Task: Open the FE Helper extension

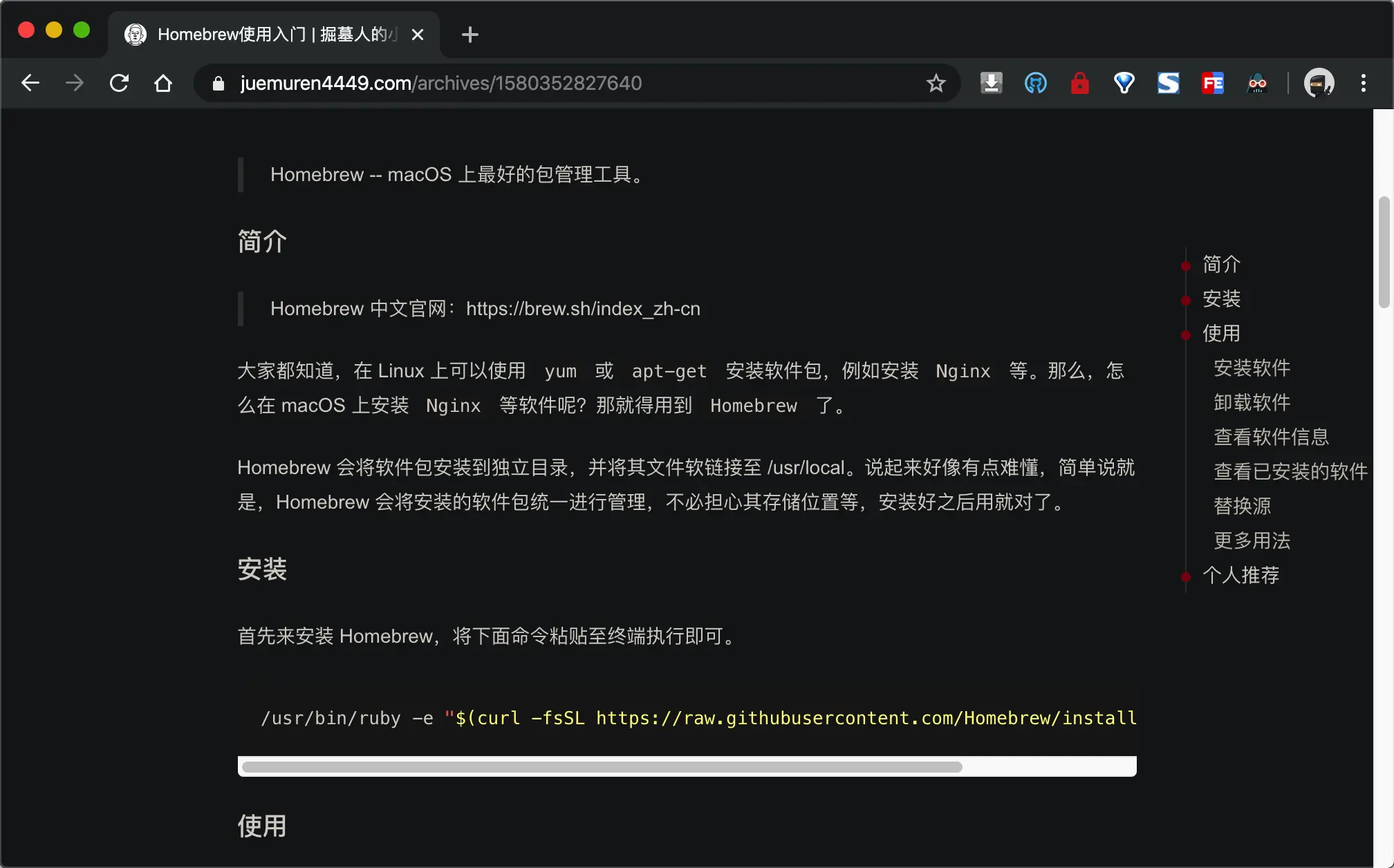Action: coord(1212,83)
